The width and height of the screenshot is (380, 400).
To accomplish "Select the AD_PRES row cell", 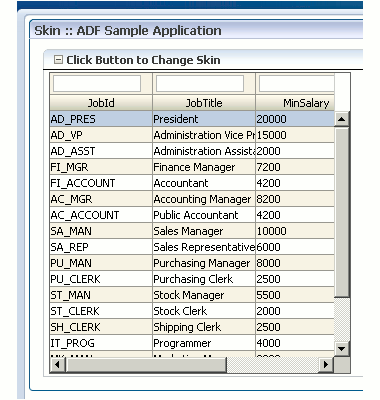I will coord(101,119).
